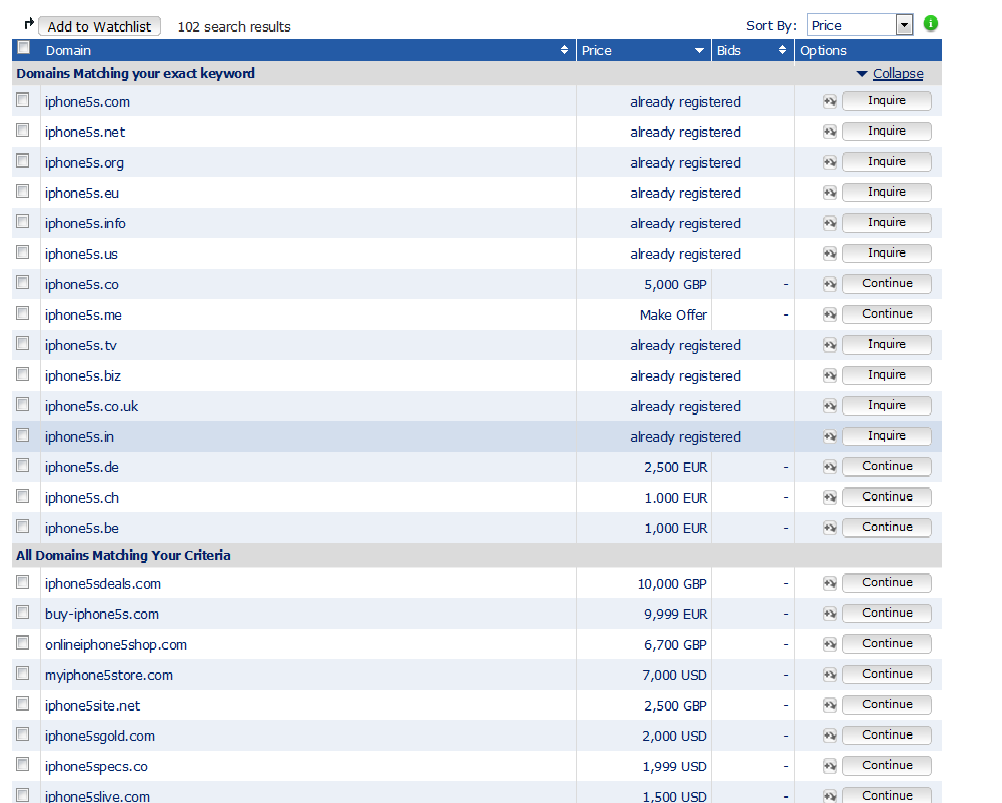The height and width of the screenshot is (803, 1002).
Task: Click the 9,999 EUR price cell
Action: pos(675,615)
